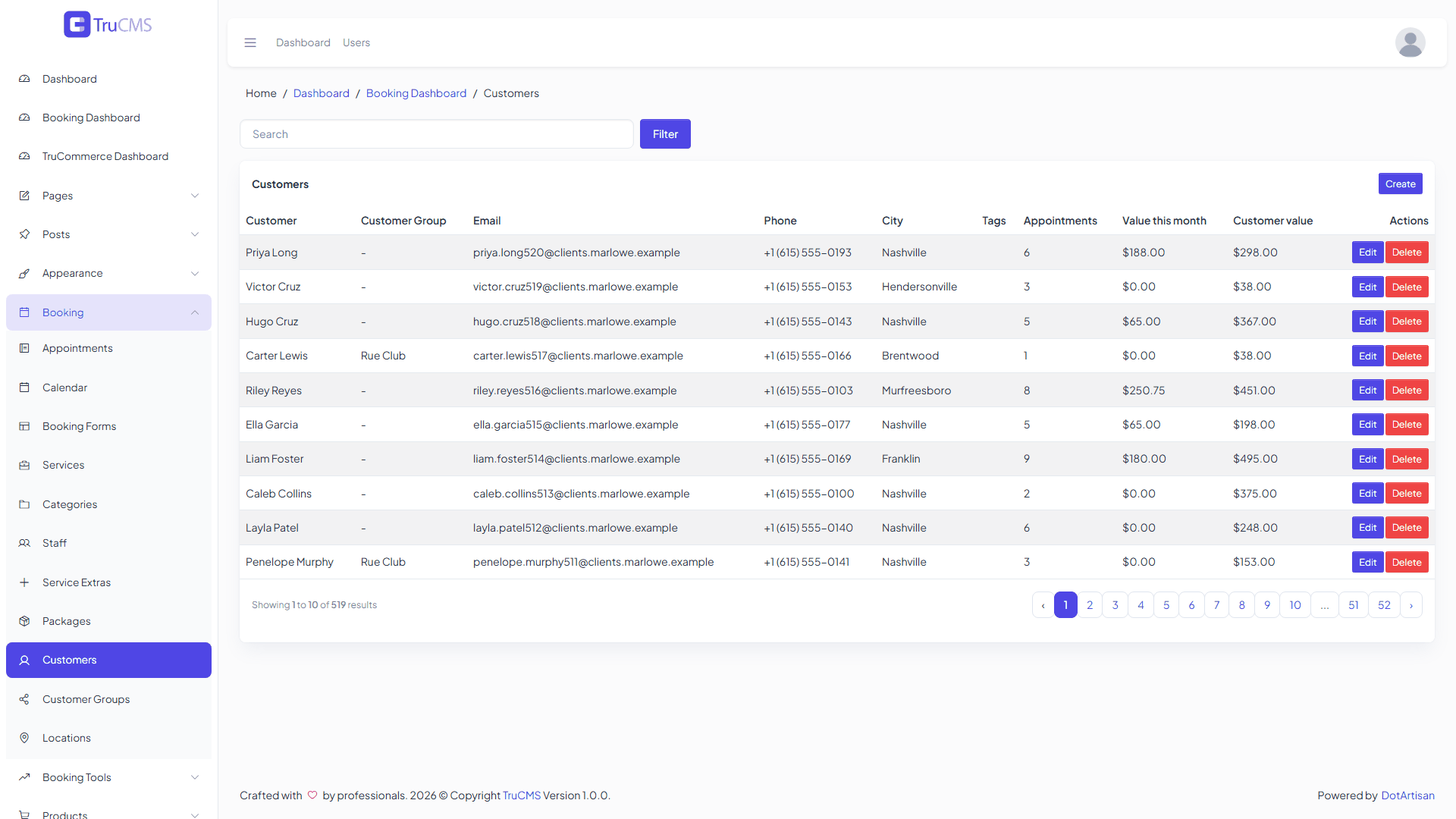
Task: Click the Booking Dashboard sidebar icon
Action: 24,118
